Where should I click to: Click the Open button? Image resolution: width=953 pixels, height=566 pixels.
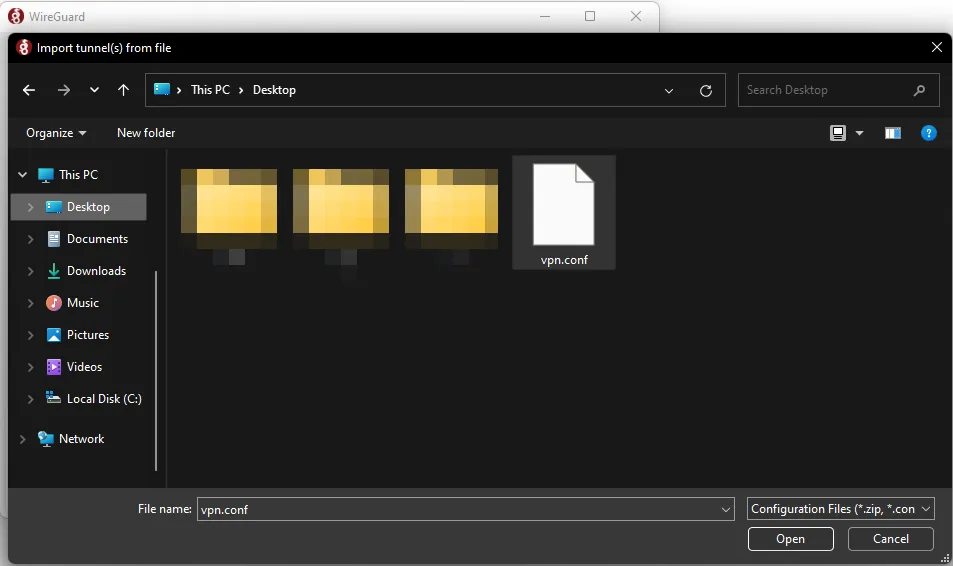pyautogui.click(x=790, y=539)
